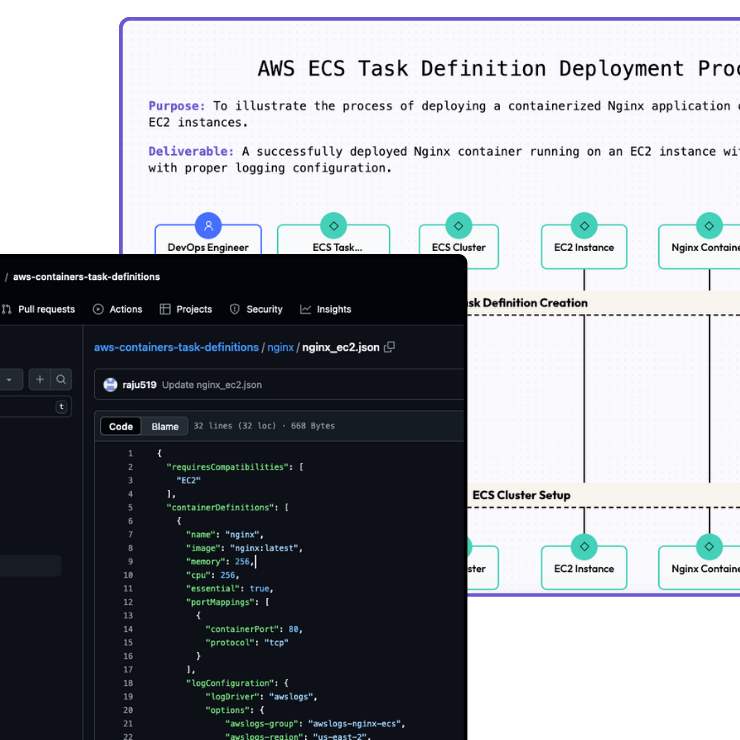This screenshot has width=740, height=740.
Task: Copy the nginx_ec2.json file path
Action: [x=389, y=347]
